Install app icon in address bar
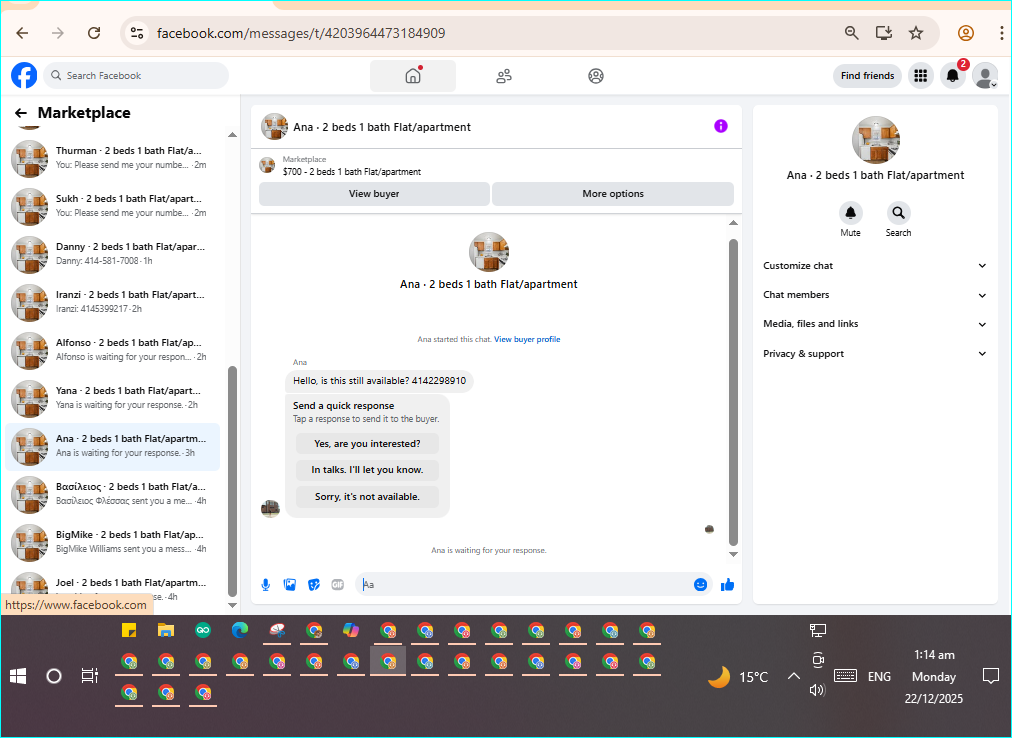This screenshot has width=1012, height=738. pos(884,33)
